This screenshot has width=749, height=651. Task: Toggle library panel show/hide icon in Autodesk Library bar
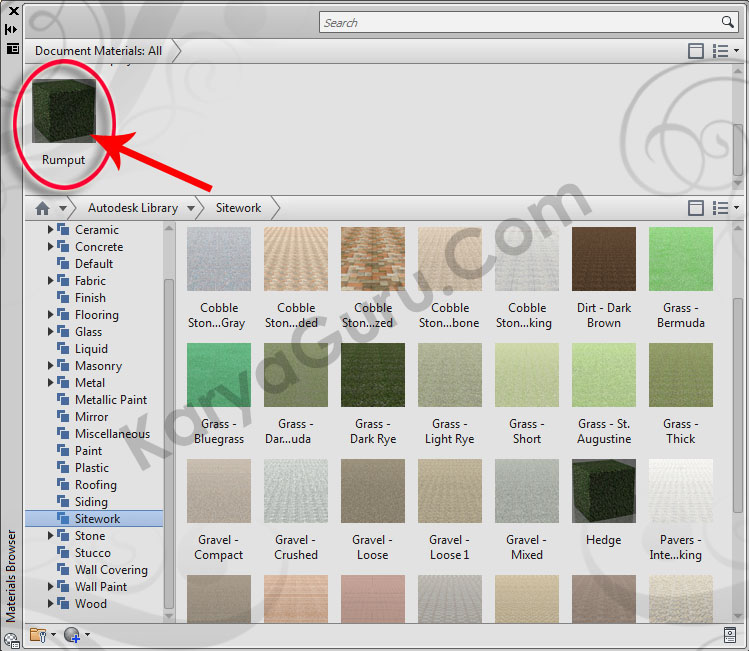(x=696, y=208)
